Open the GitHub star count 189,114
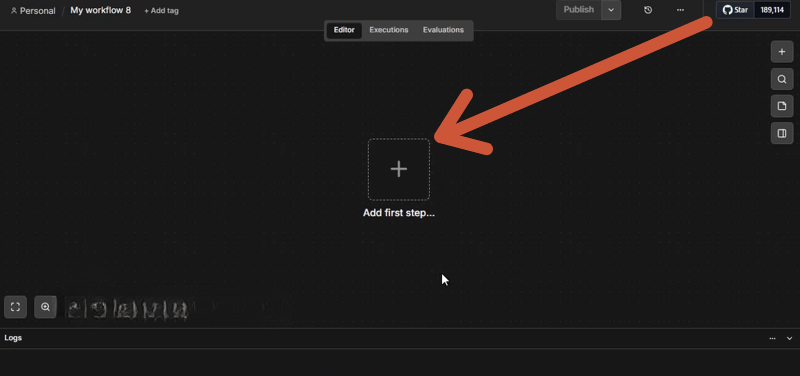The height and width of the screenshot is (376, 800). point(772,10)
